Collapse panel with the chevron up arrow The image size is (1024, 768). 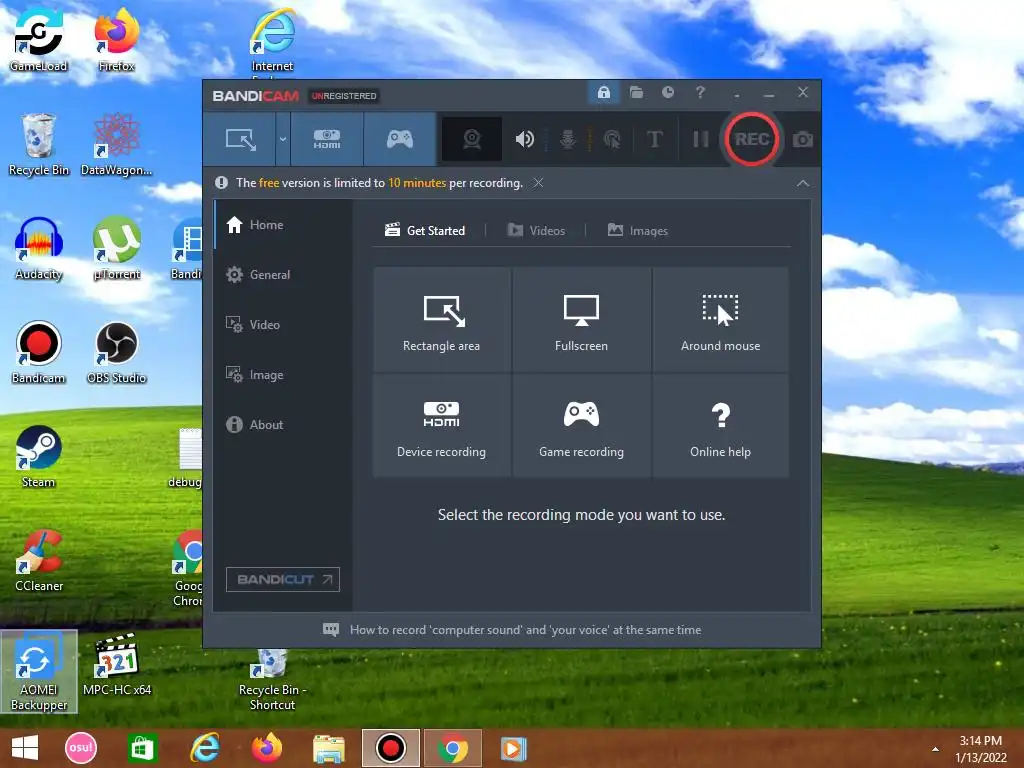click(x=803, y=184)
